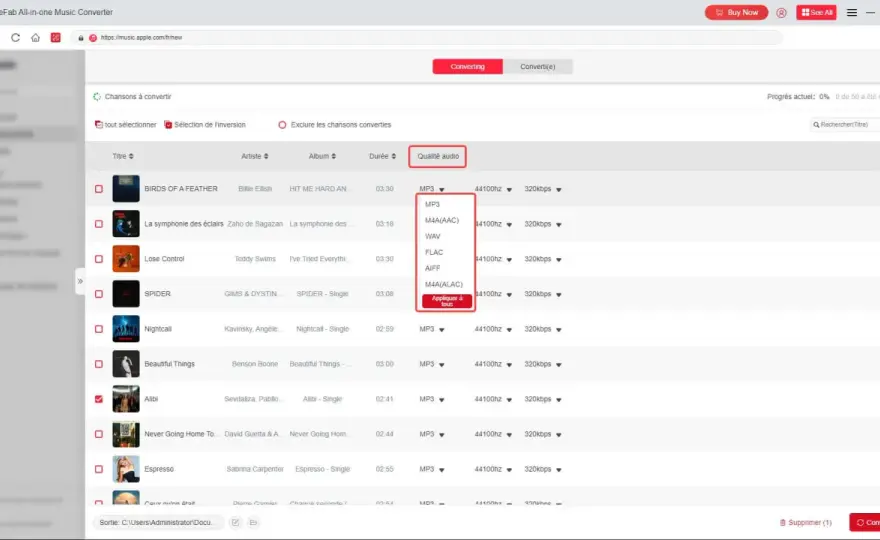Viewport: 880px width, 540px height.
Task: Click the Billie Eilish artist cell
Action: (255, 189)
